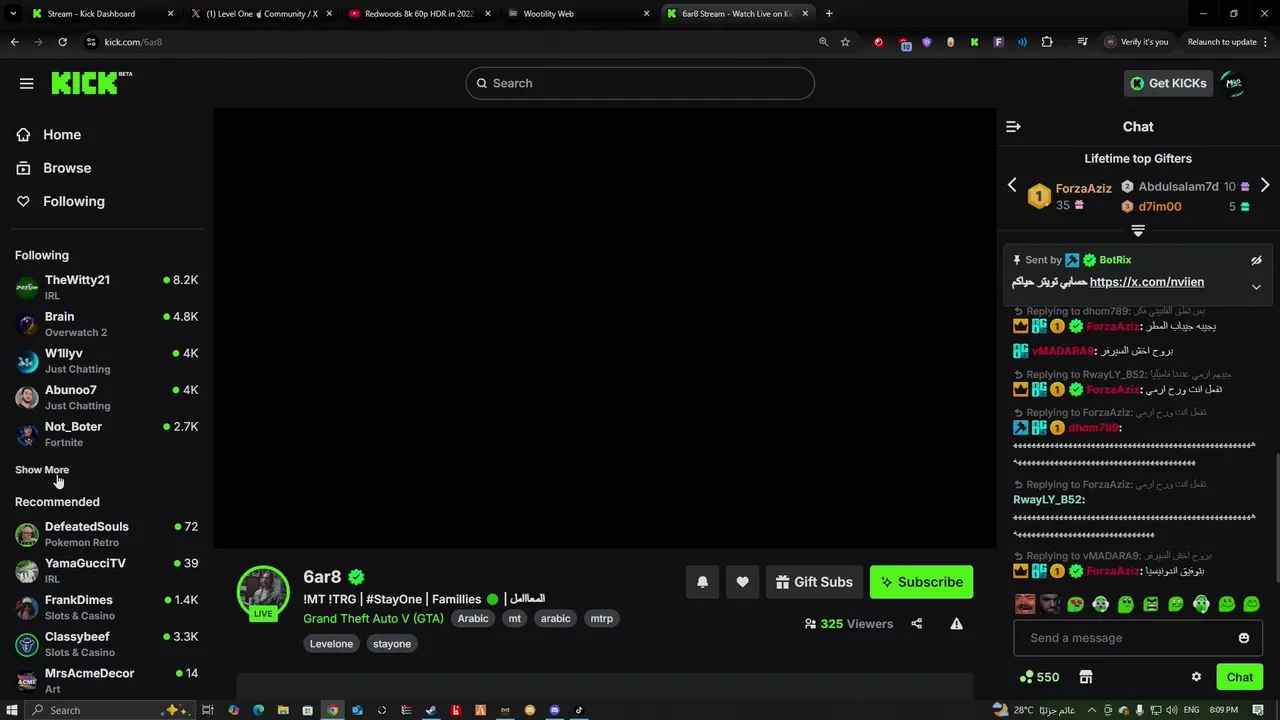
Task: Open Classybeef channel
Action: click(x=106, y=644)
